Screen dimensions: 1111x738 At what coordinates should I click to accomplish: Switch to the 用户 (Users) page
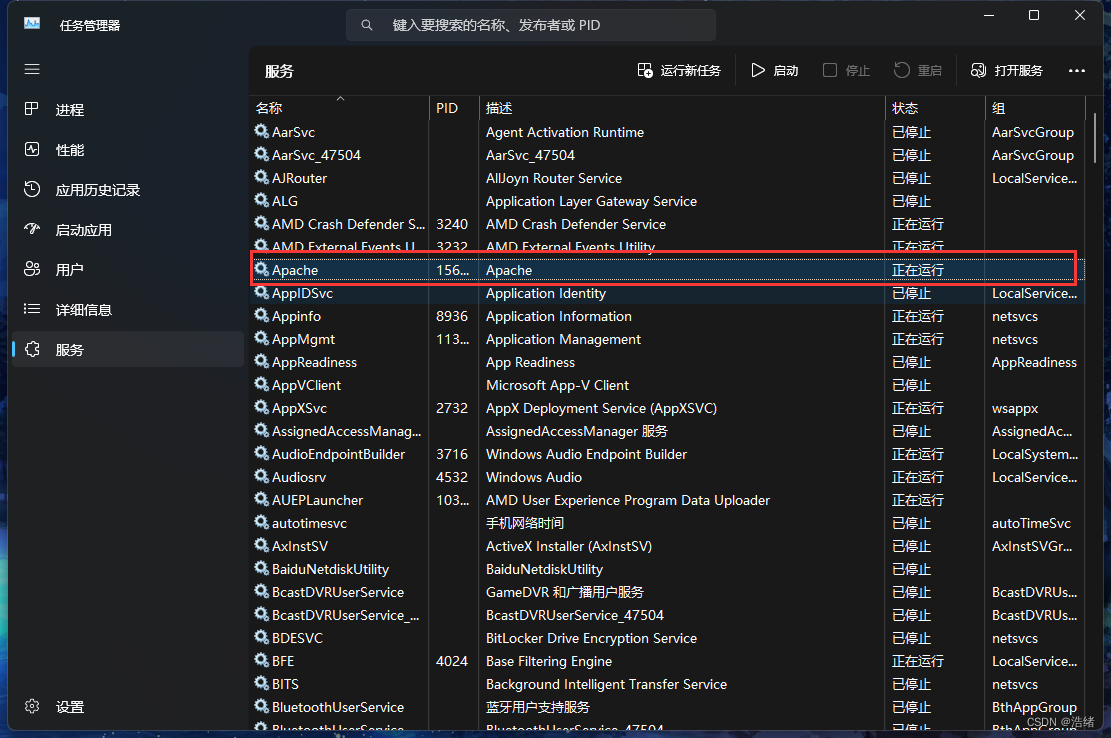click(x=69, y=270)
